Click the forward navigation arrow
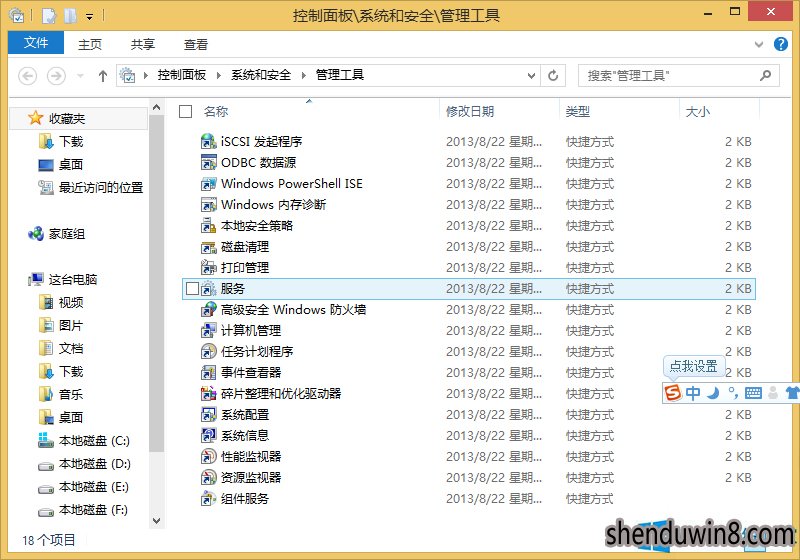The image size is (800, 560). click(56, 76)
